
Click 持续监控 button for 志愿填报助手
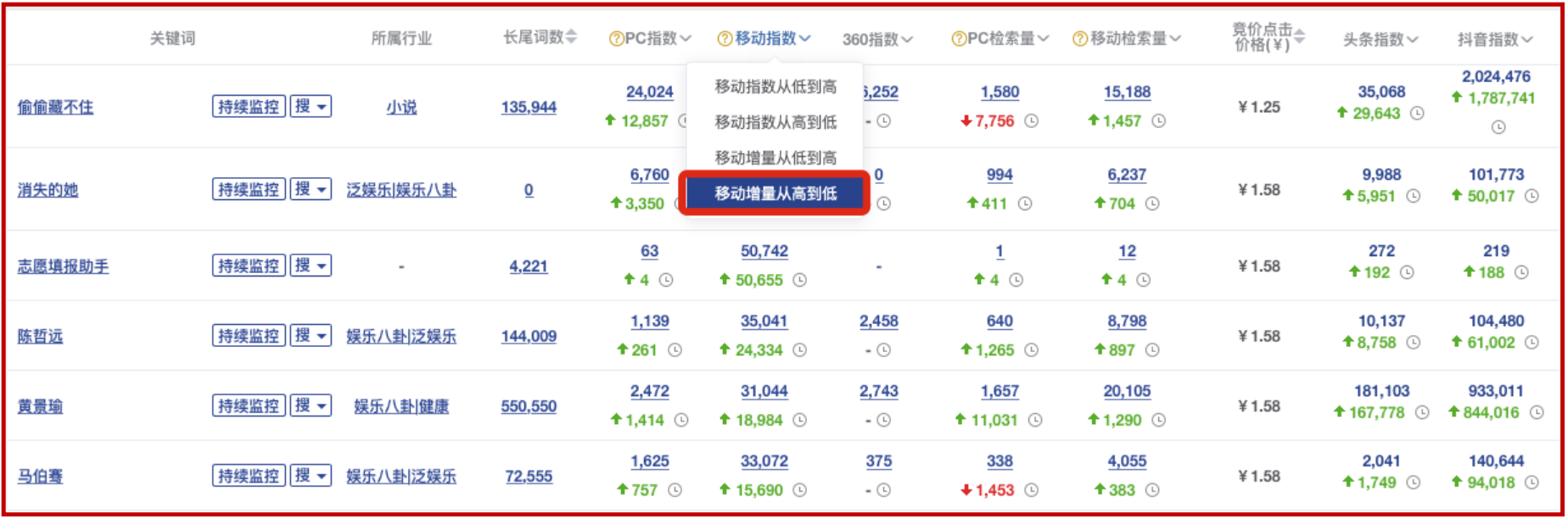coord(249,265)
